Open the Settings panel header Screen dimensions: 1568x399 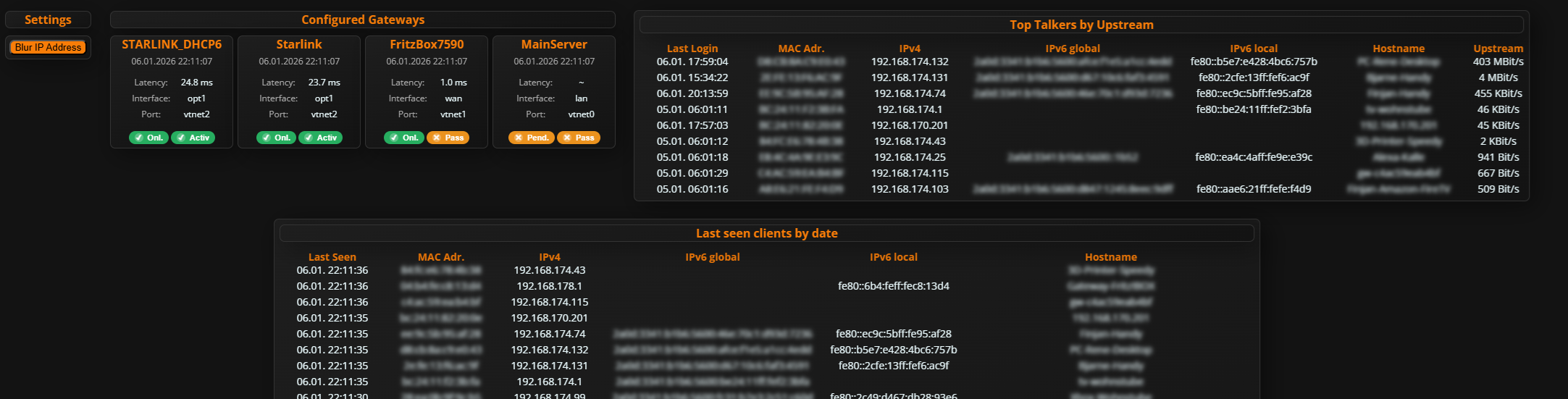(x=48, y=20)
